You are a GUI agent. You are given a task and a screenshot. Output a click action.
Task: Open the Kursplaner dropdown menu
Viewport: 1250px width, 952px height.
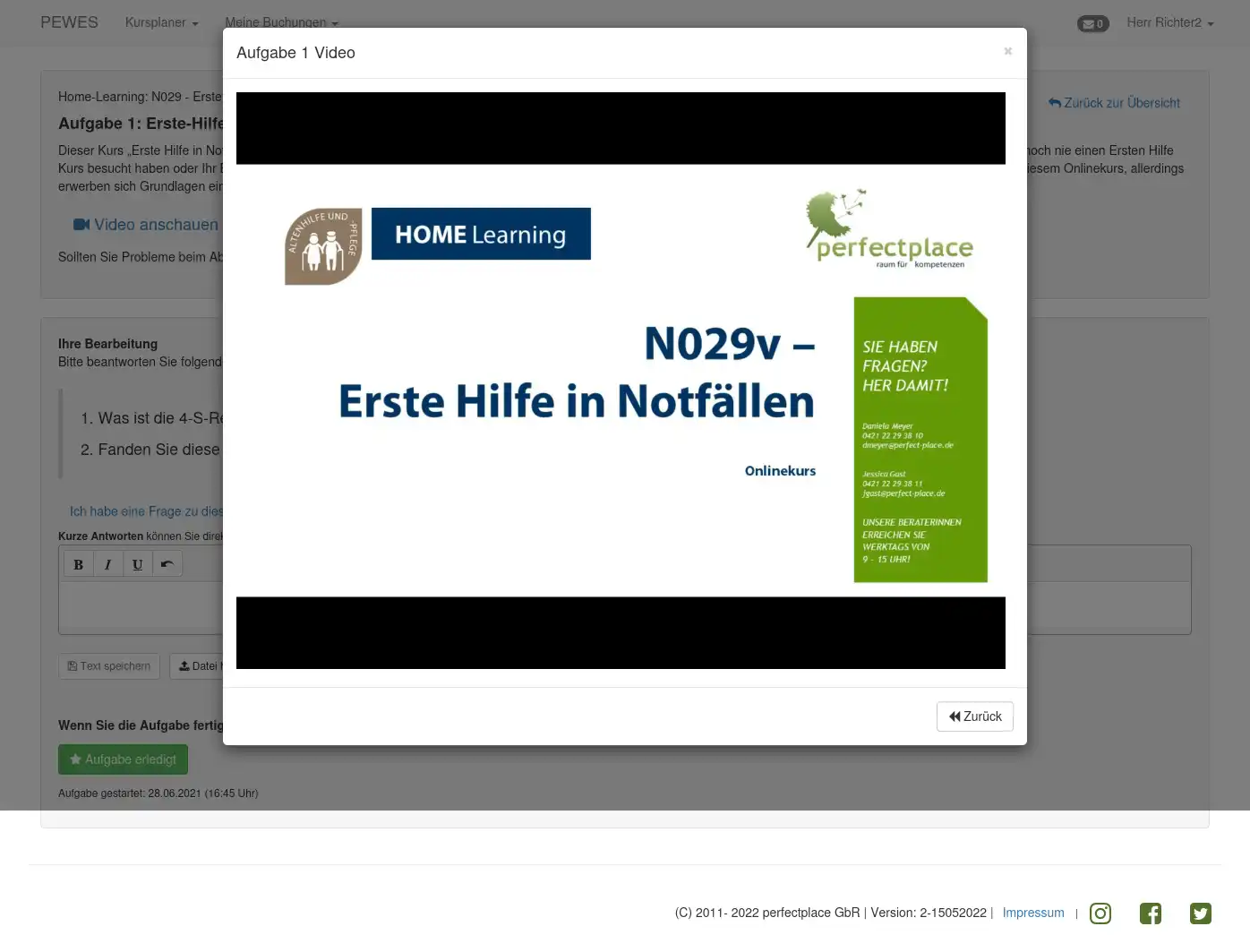tap(162, 22)
